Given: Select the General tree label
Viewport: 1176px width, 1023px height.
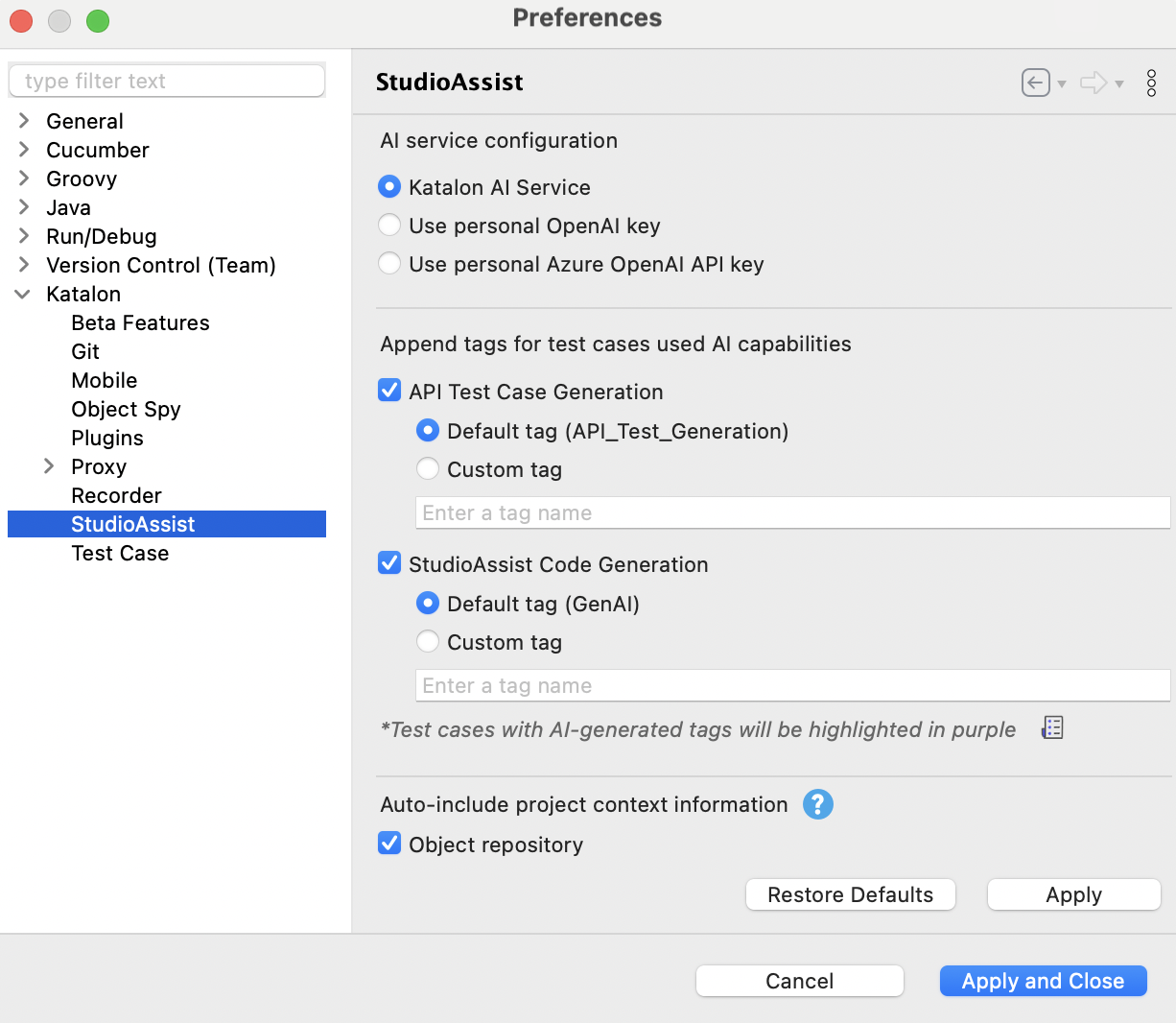Looking at the screenshot, I should click(84, 121).
